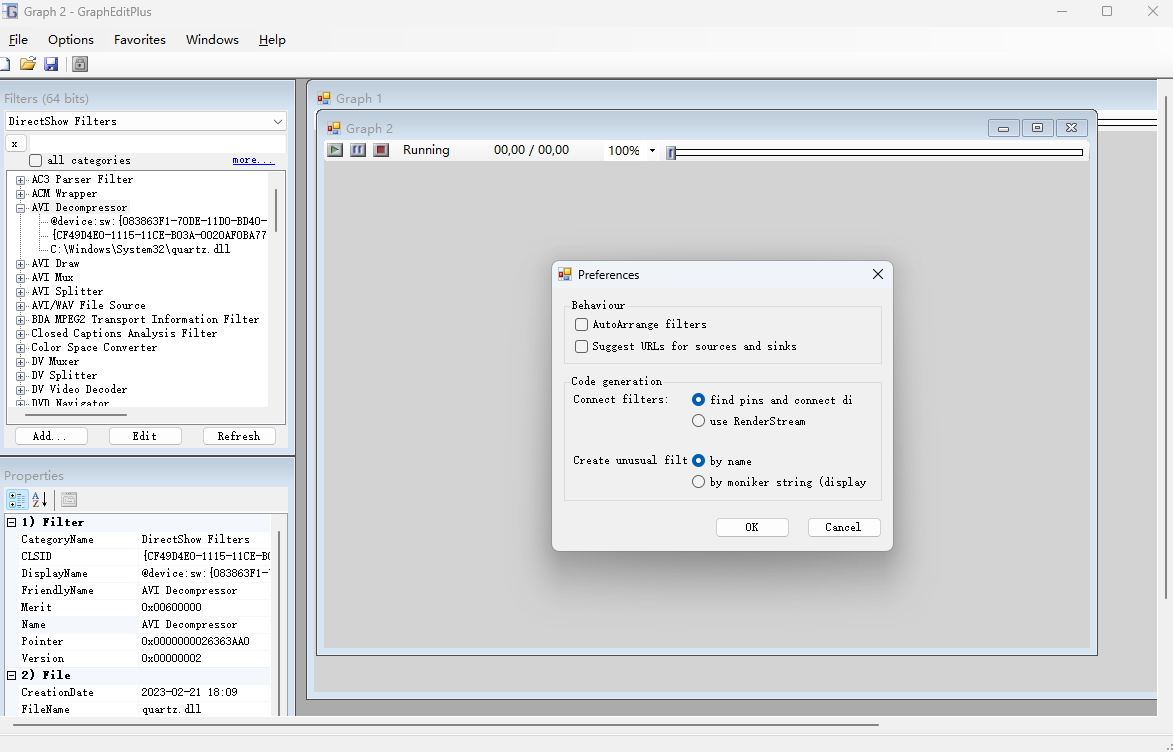Screen dimensions: 1173x752
Task: Click the Graph 2 seek slider thumb
Action: pos(671,153)
